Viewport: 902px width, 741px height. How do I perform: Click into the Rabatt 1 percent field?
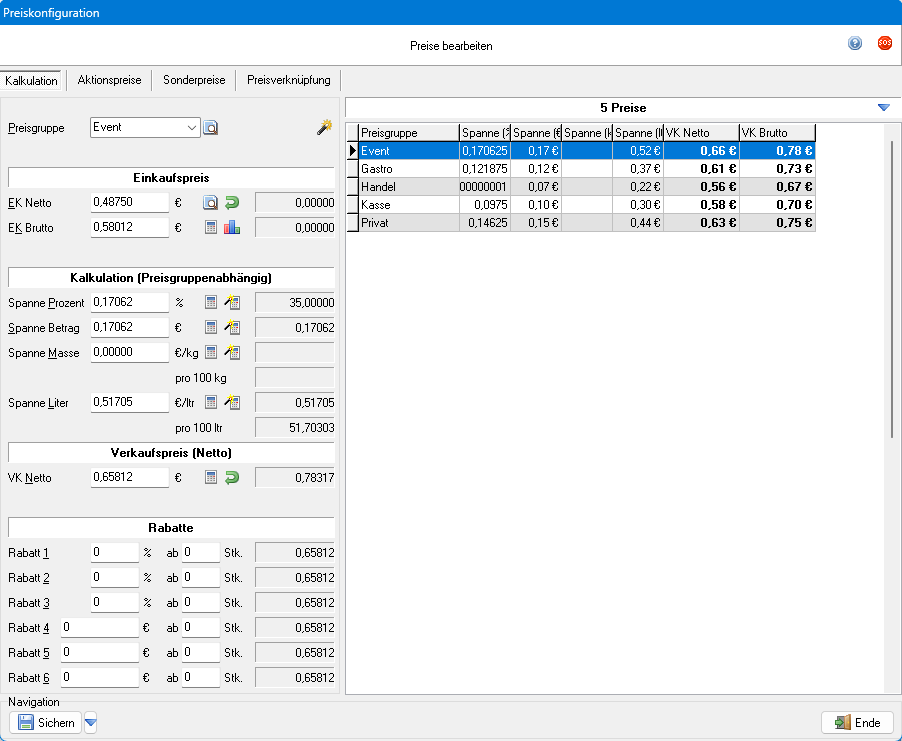point(114,553)
